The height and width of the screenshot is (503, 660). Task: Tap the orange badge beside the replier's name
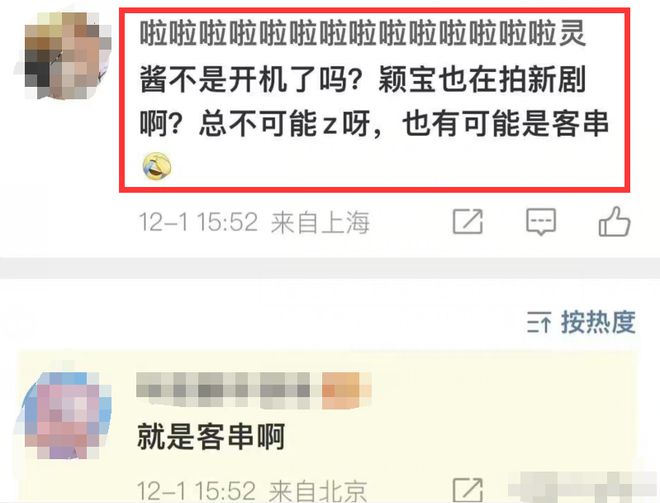[x=346, y=390]
